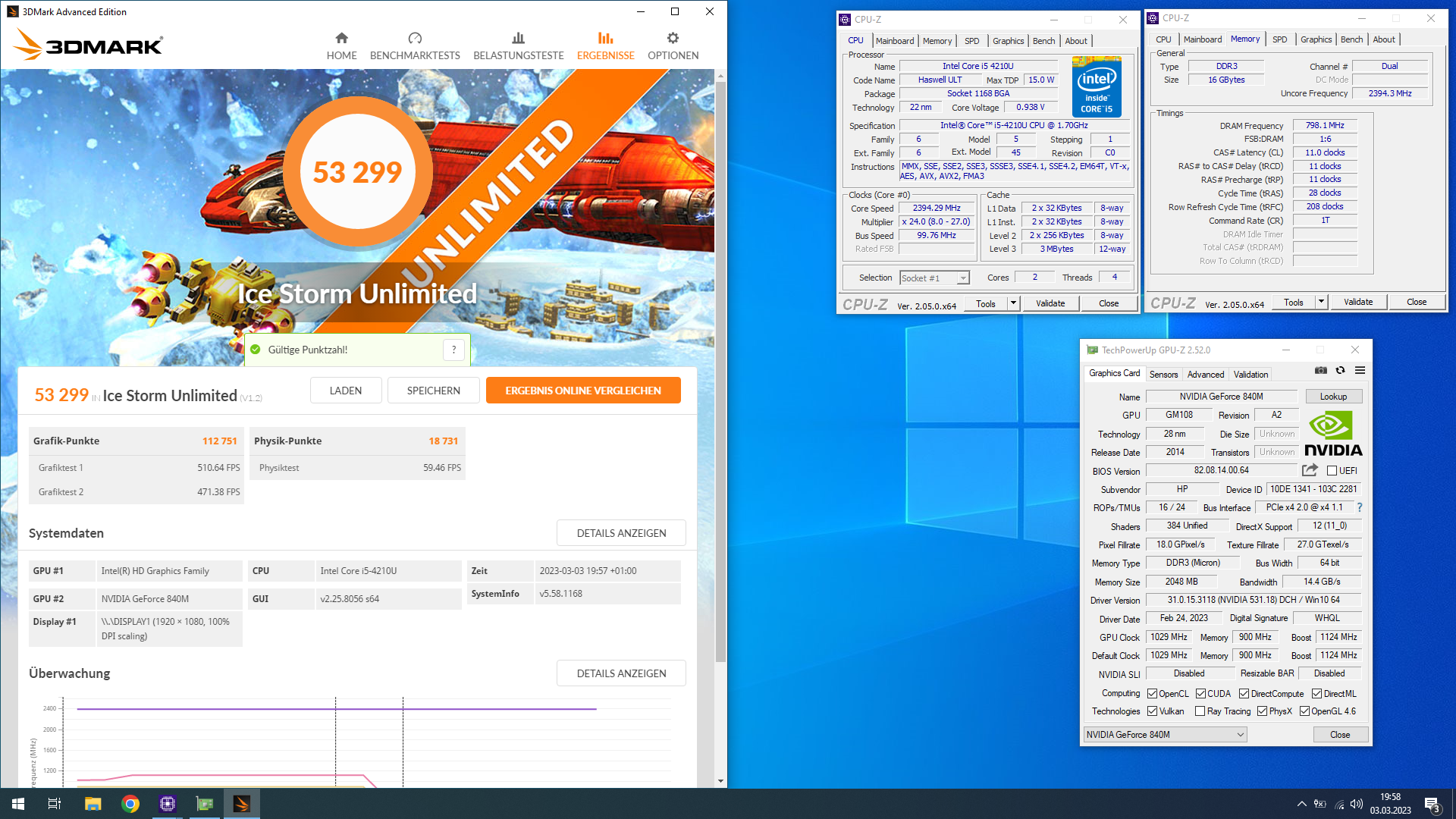Click the NVIDIA logo in GPU-Z
Viewport: 1456px width, 819px height.
1333,434
